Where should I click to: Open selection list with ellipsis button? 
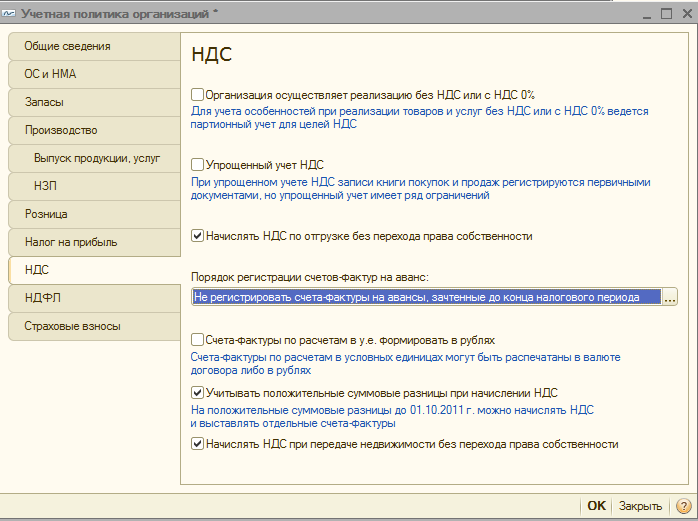(x=670, y=297)
